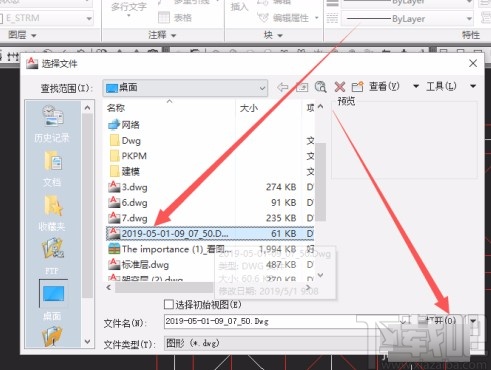Click the file list scroll-left arrow
491x370 pixels.
pyautogui.click(x=109, y=287)
